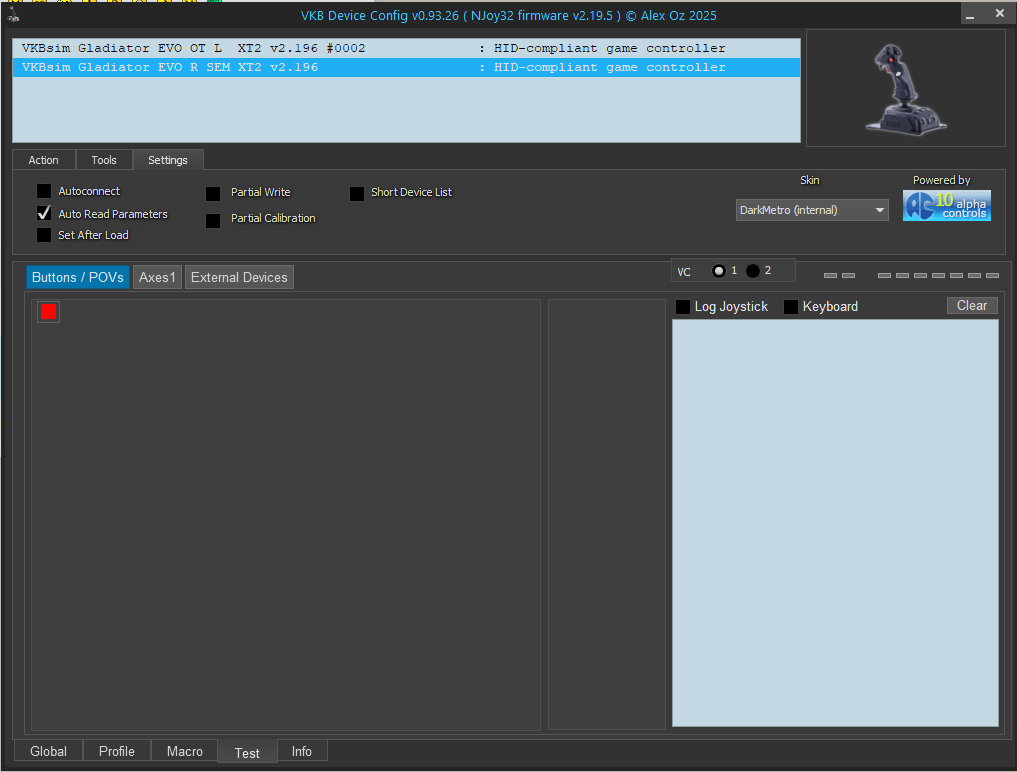This screenshot has width=1017, height=772.
Task: Click the VKB app icon in title bar
Action: coord(13,15)
